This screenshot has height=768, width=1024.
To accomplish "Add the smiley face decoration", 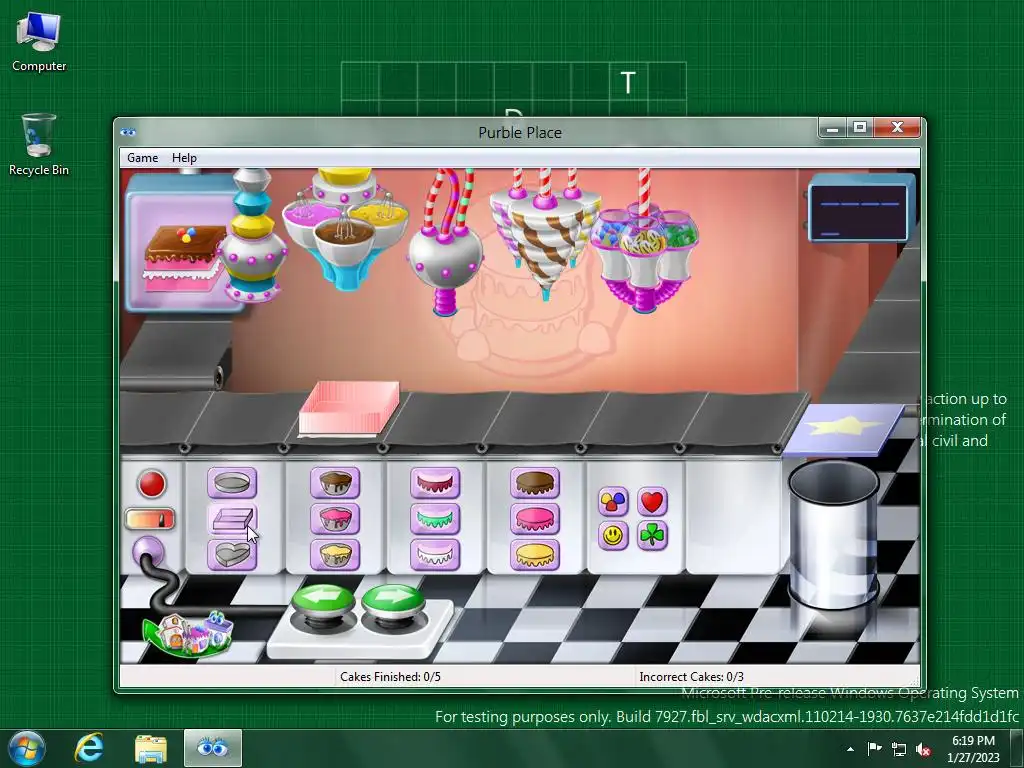I will click(x=613, y=536).
